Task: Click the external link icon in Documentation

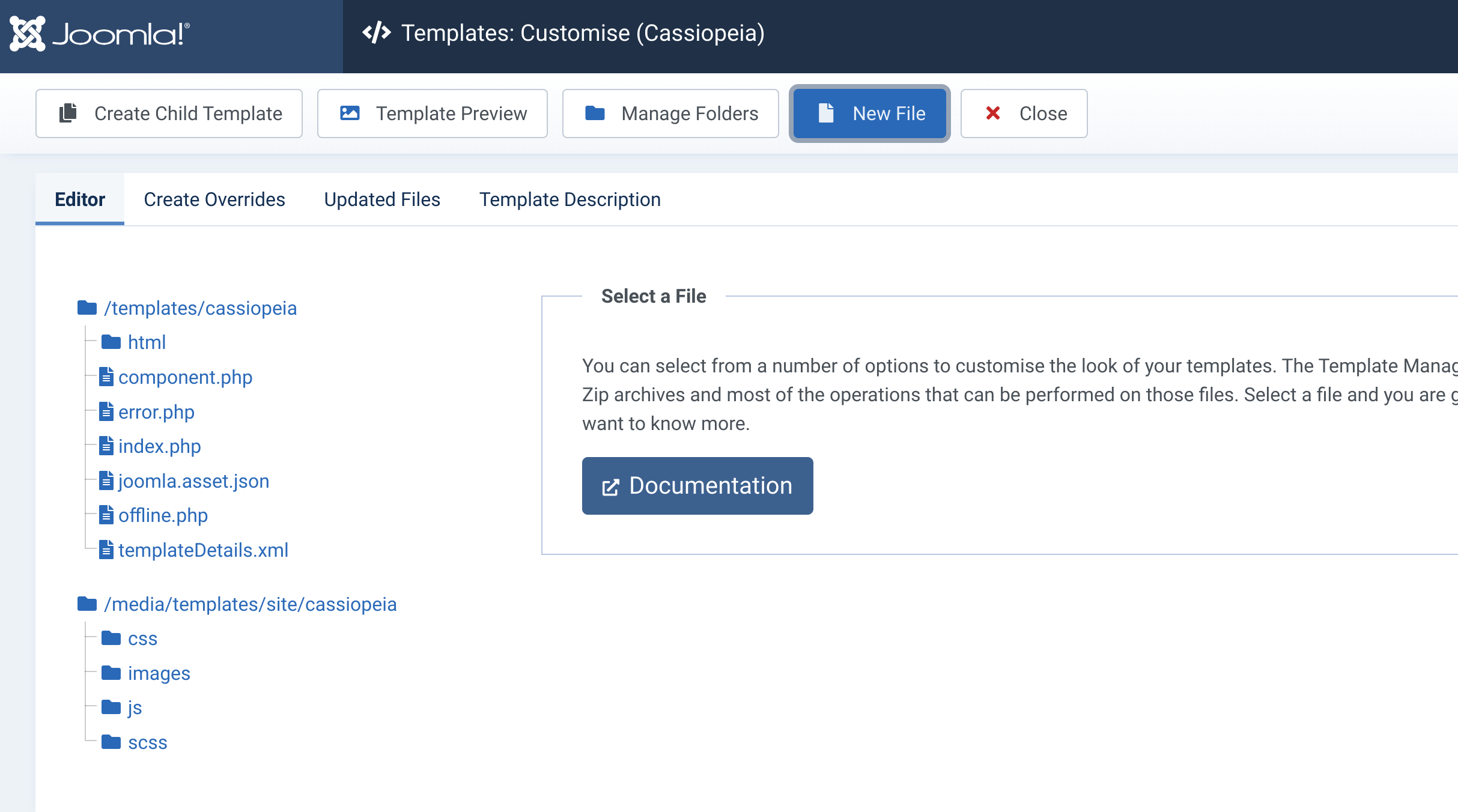Action: click(x=610, y=487)
